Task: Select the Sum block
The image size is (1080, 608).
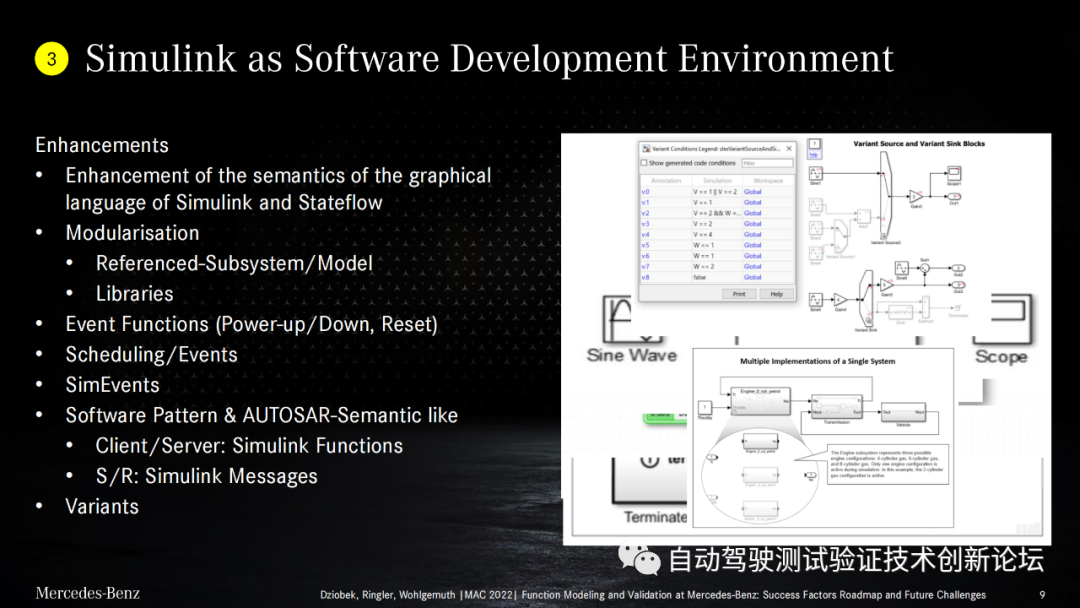Action: 925,268
